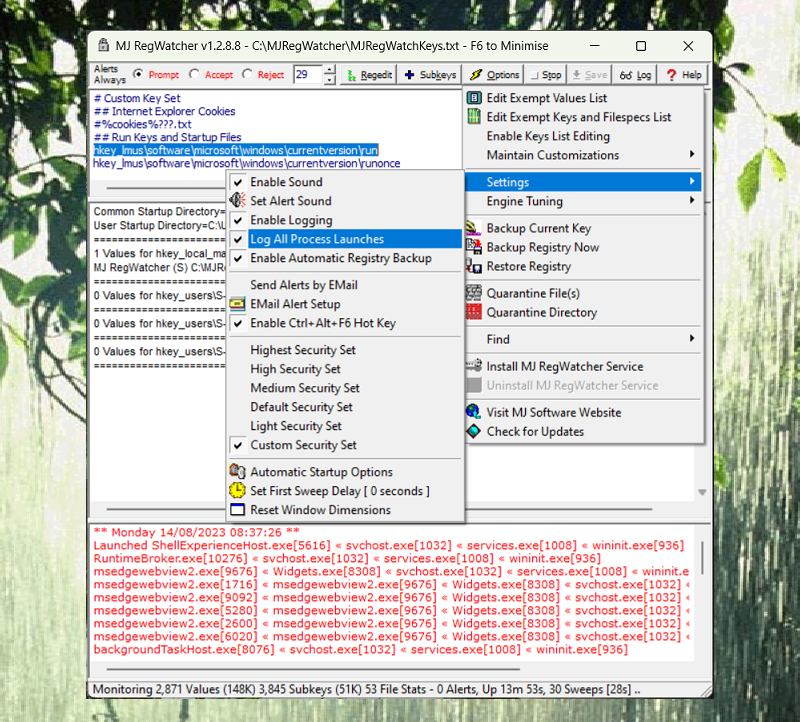
Task: Open the Options toolbar menu
Action: pyautogui.click(x=494, y=75)
